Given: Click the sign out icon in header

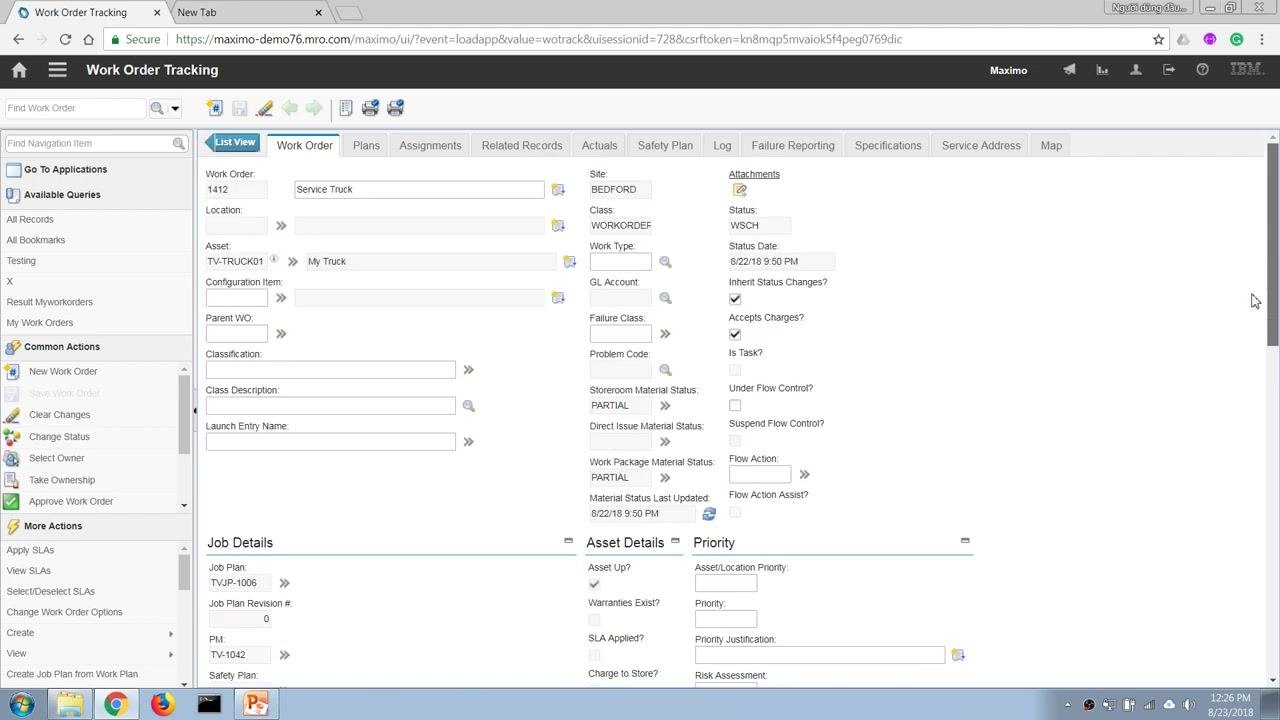Looking at the screenshot, I should pyautogui.click(x=1169, y=70).
